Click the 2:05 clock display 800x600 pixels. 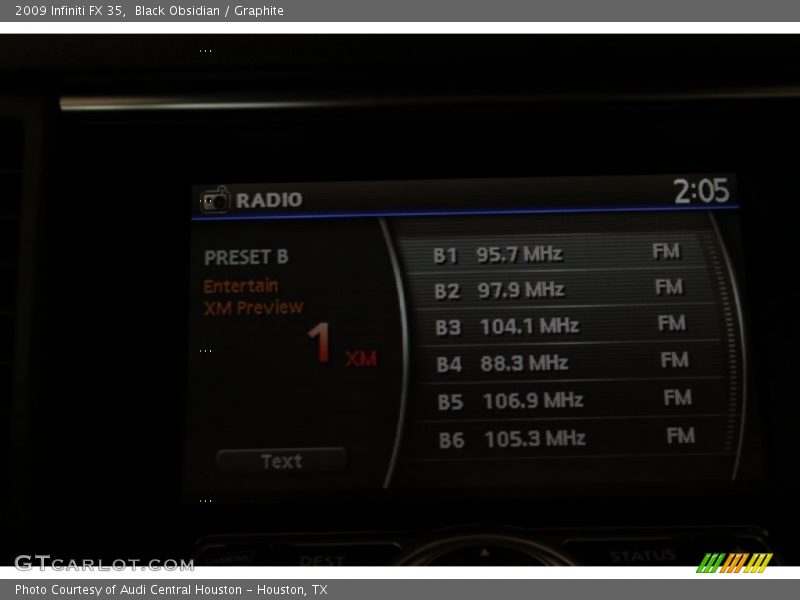point(701,191)
